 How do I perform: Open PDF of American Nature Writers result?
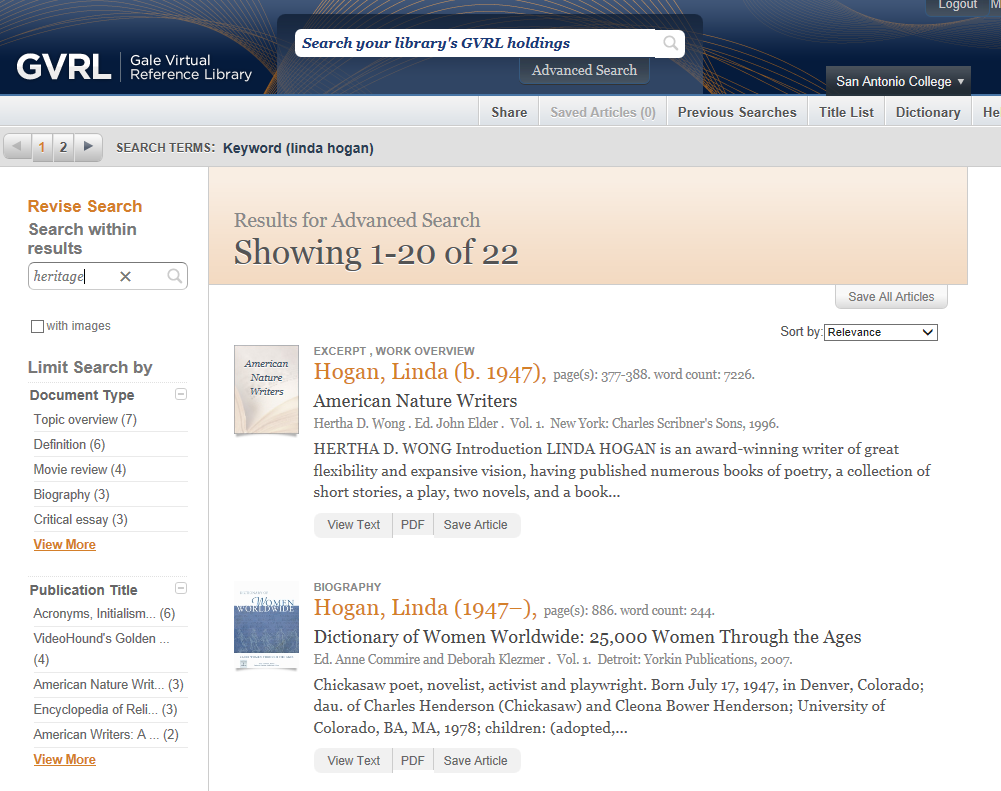pos(412,525)
